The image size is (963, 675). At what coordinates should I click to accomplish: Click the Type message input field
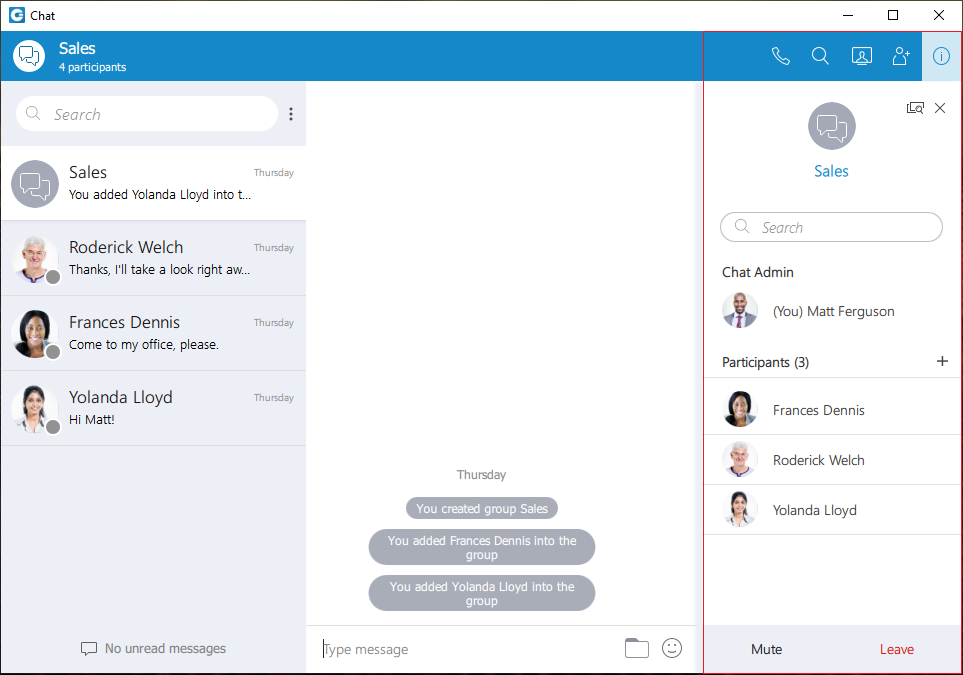coord(460,648)
